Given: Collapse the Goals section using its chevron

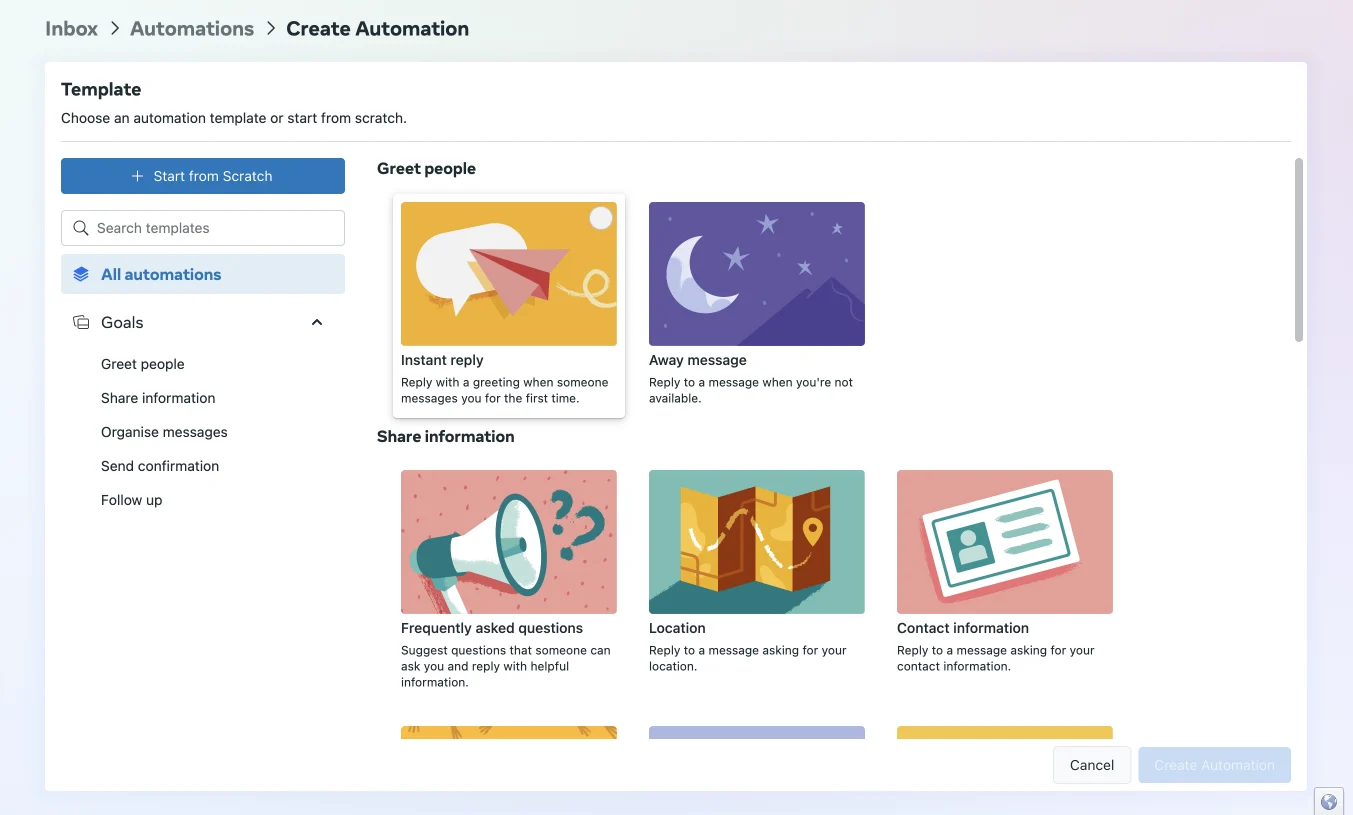Looking at the screenshot, I should (317, 322).
